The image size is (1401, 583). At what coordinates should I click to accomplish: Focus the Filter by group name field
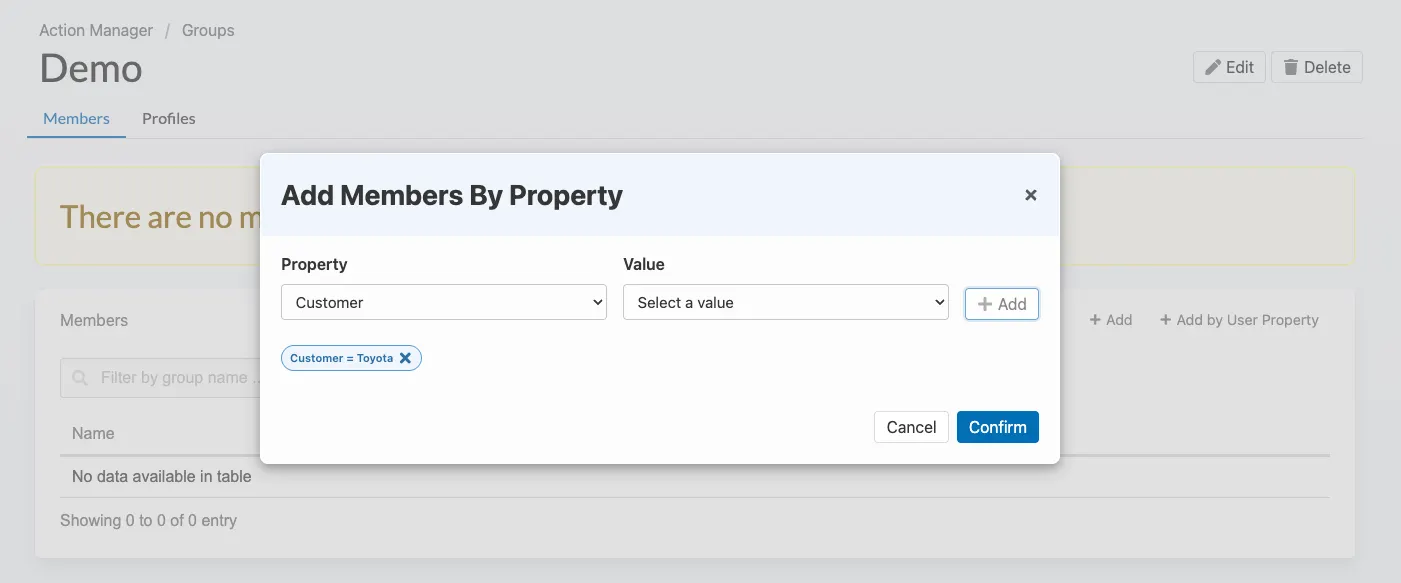point(175,378)
